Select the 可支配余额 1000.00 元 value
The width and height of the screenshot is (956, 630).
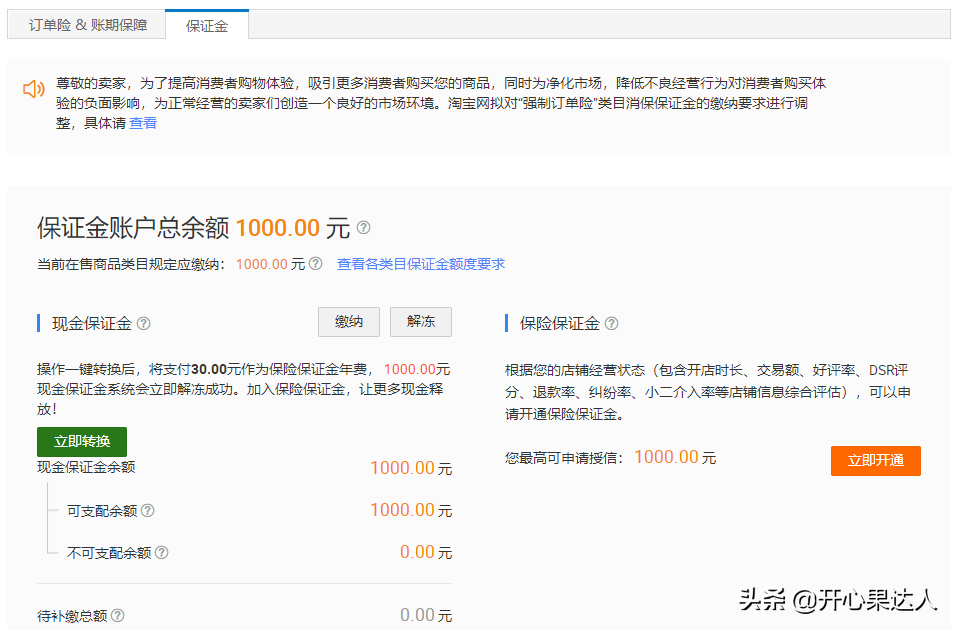coord(411,510)
